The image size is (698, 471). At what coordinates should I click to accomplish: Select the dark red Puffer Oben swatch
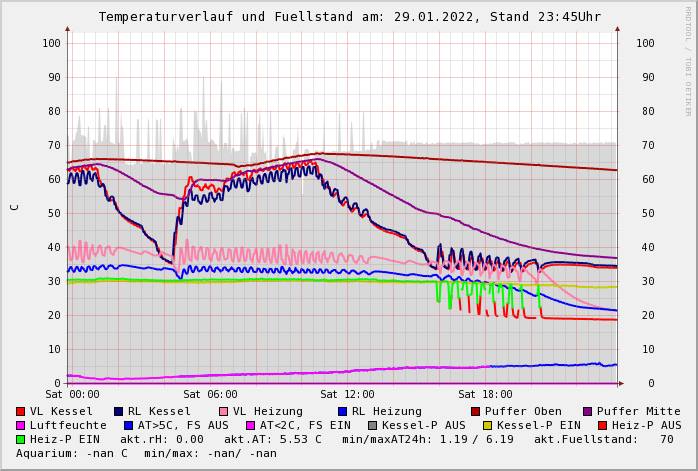click(476, 412)
